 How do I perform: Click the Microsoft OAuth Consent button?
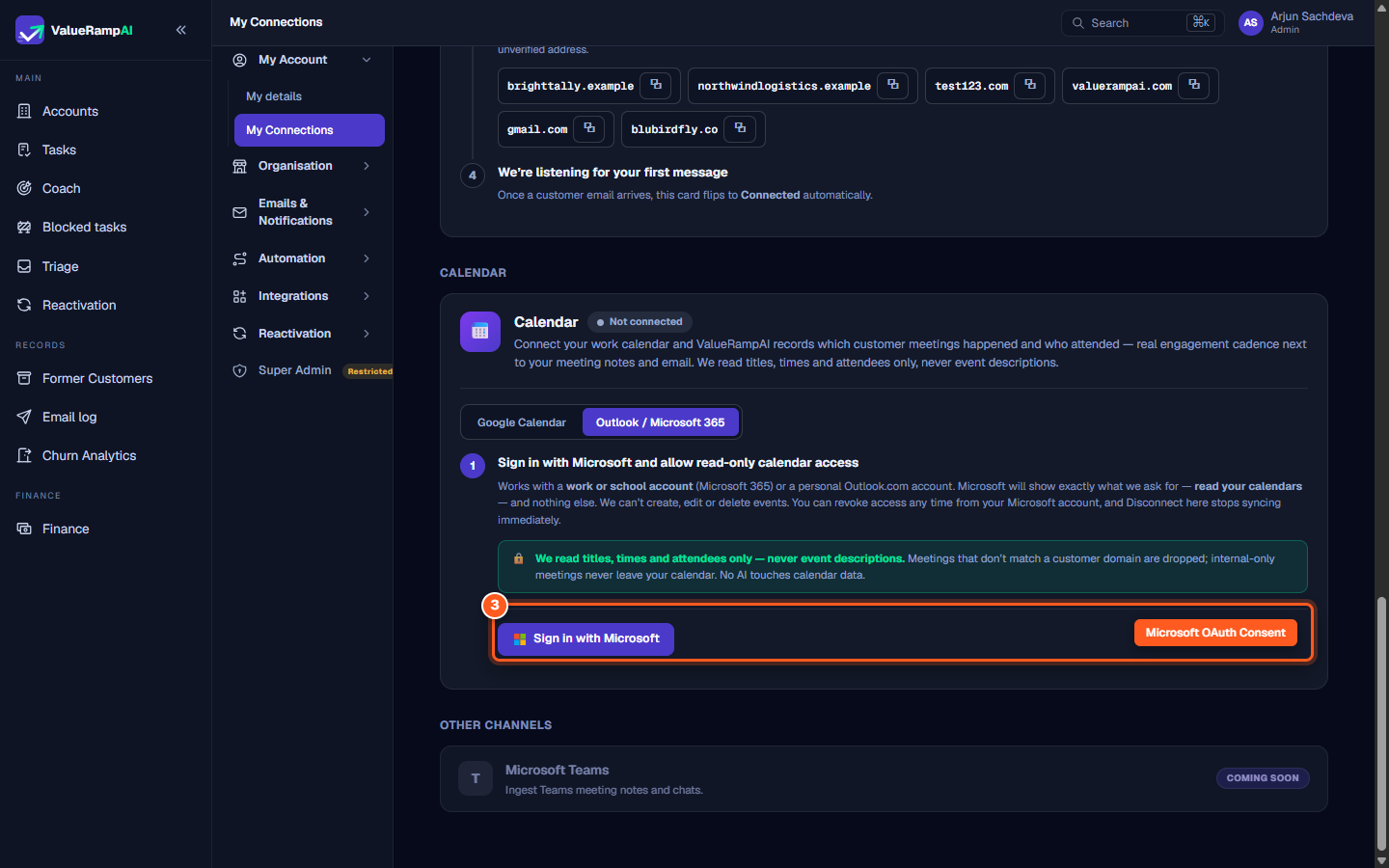coord(1215,633)
